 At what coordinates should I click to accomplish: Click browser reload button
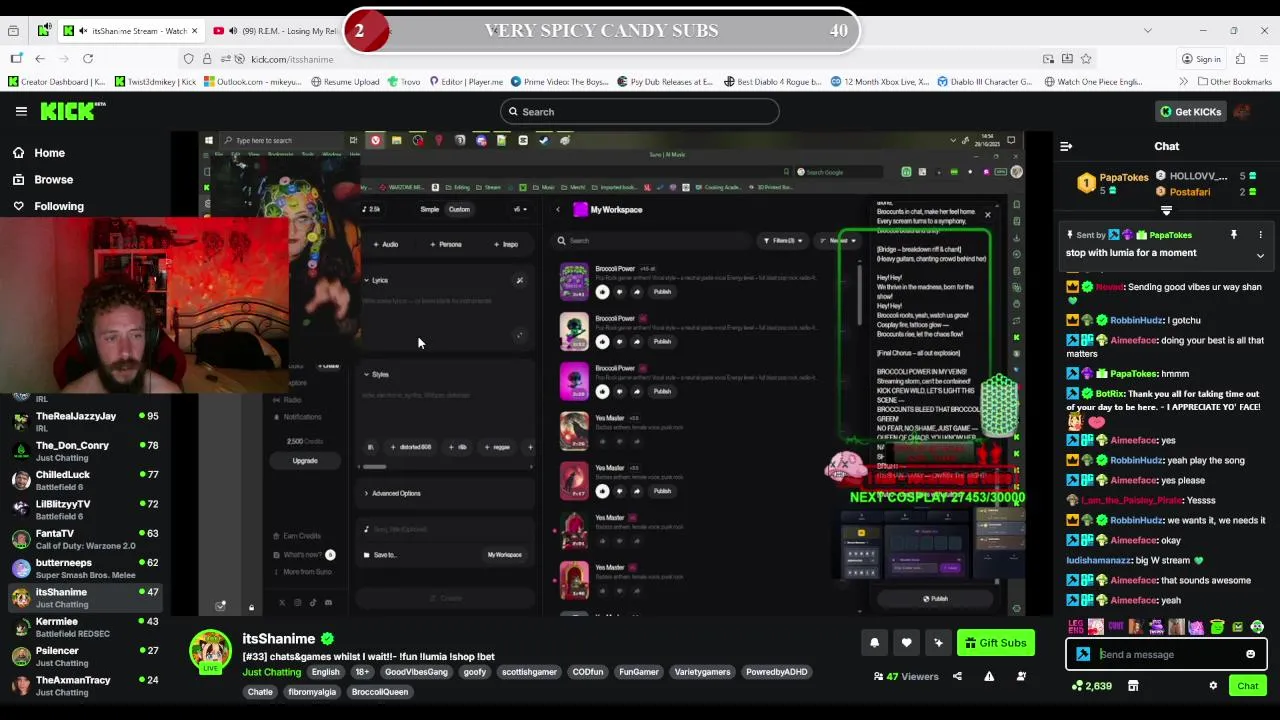coord(88,59)
